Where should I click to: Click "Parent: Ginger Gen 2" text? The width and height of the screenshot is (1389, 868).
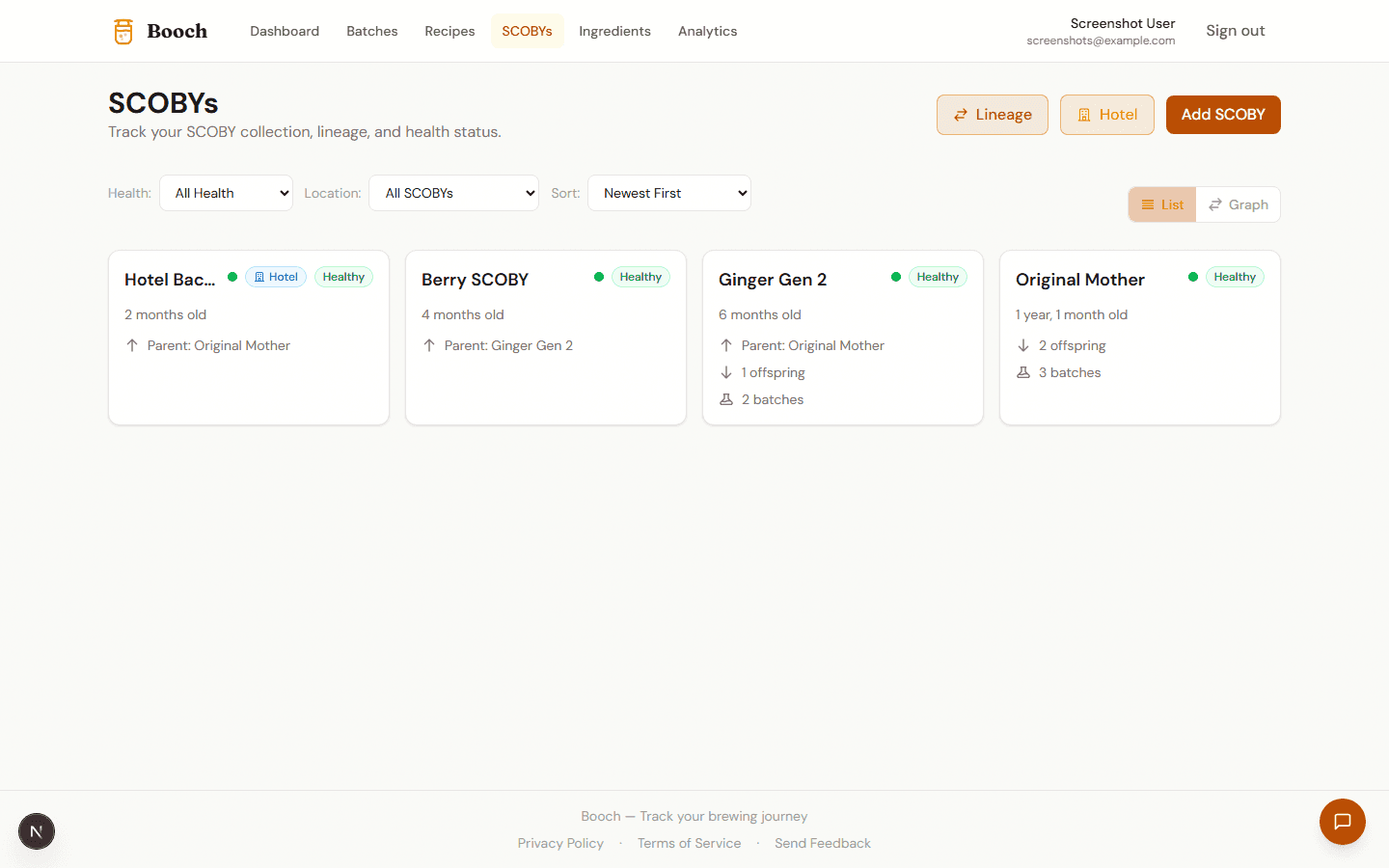(x=508, y=345)
